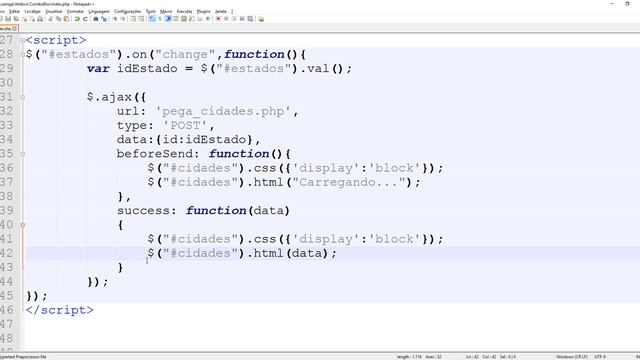Image resolution: width=640 pixels, height=360 pixels.
Task: Toggle the file monitoring eye icon
Action: pyautogui.click(x=208, y=19)
